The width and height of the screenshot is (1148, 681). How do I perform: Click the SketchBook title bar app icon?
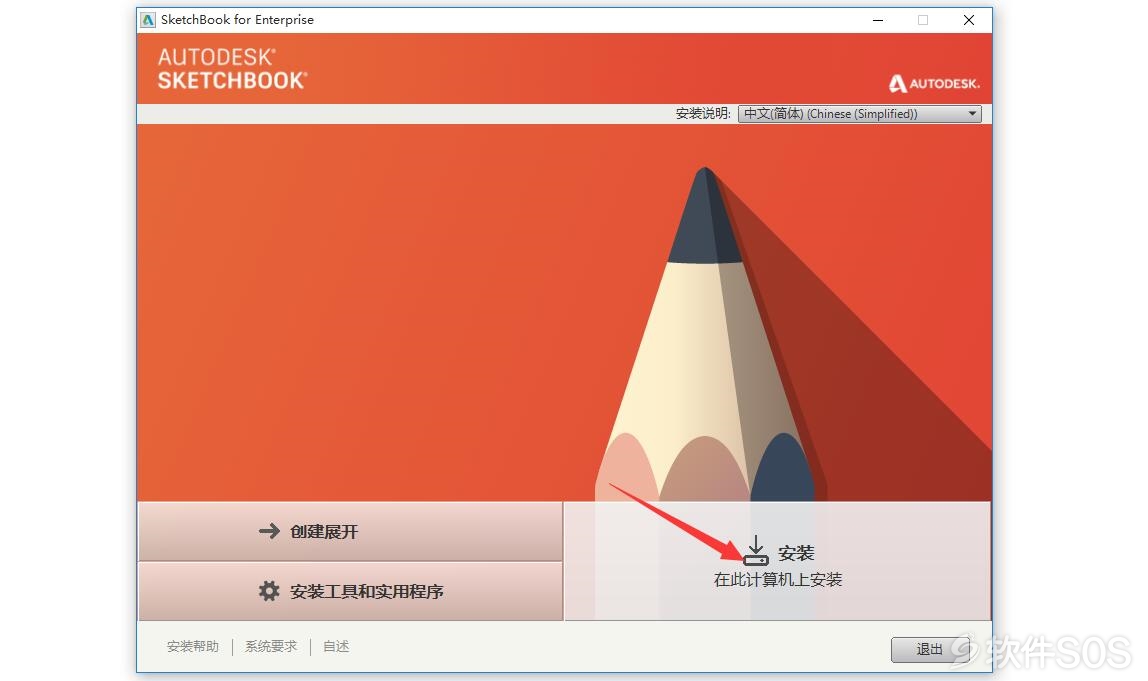tap(149, 20)
